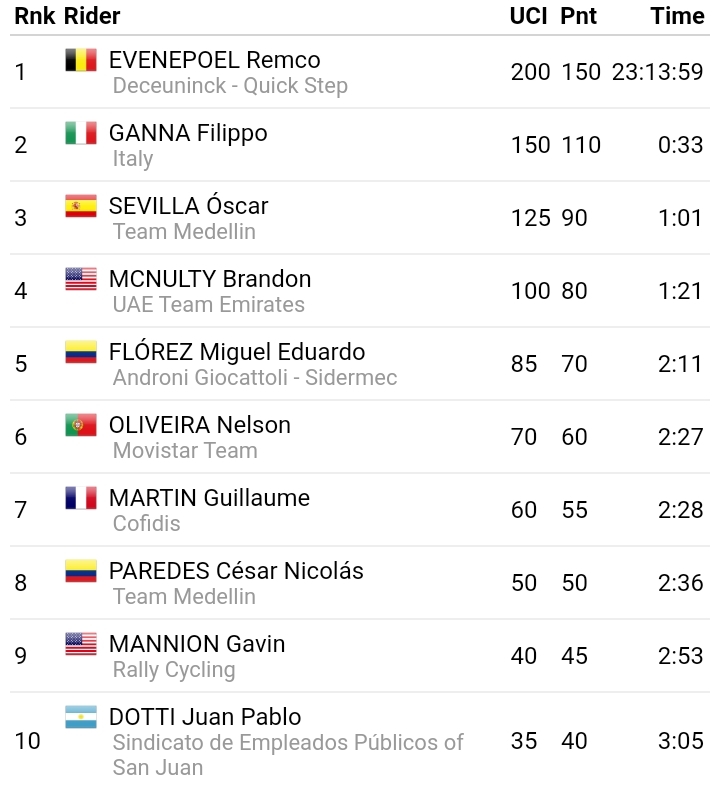Screen dimensions: 720x789
Task: Sort by the UCI column header
Action: (528, 16)
